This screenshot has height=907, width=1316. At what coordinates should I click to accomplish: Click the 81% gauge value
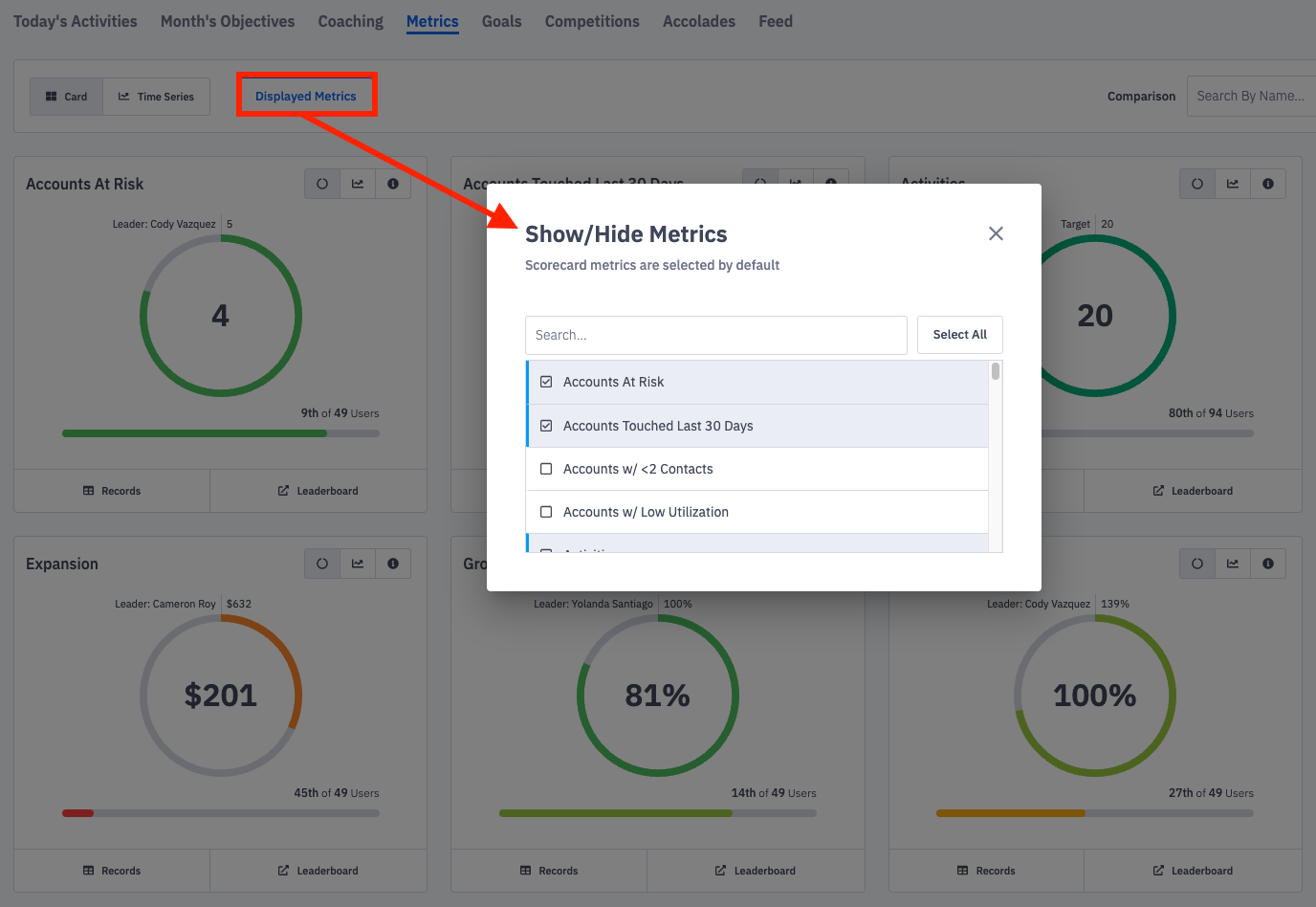[658, 696]
